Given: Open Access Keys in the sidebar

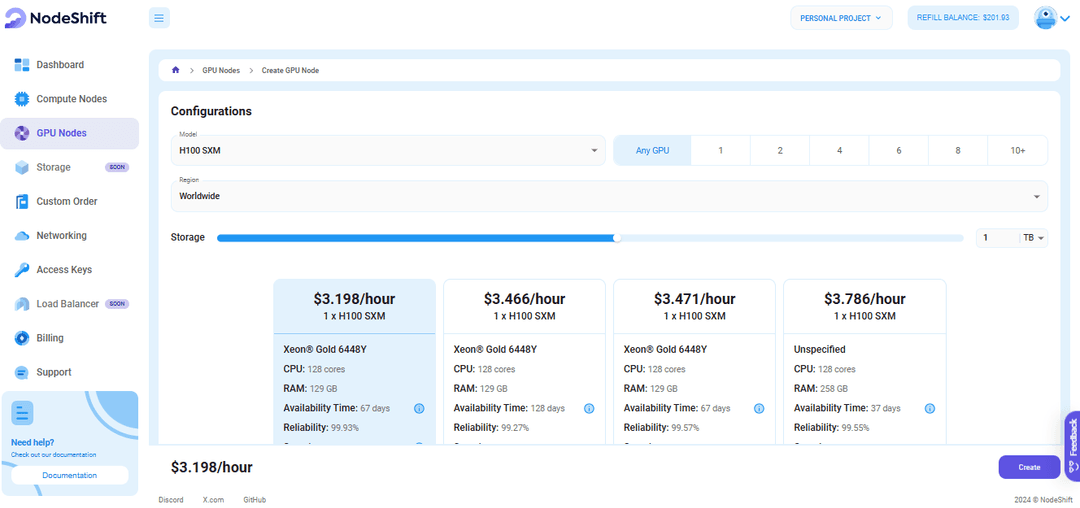Looking at the screenshot, I should click(69, 270).
